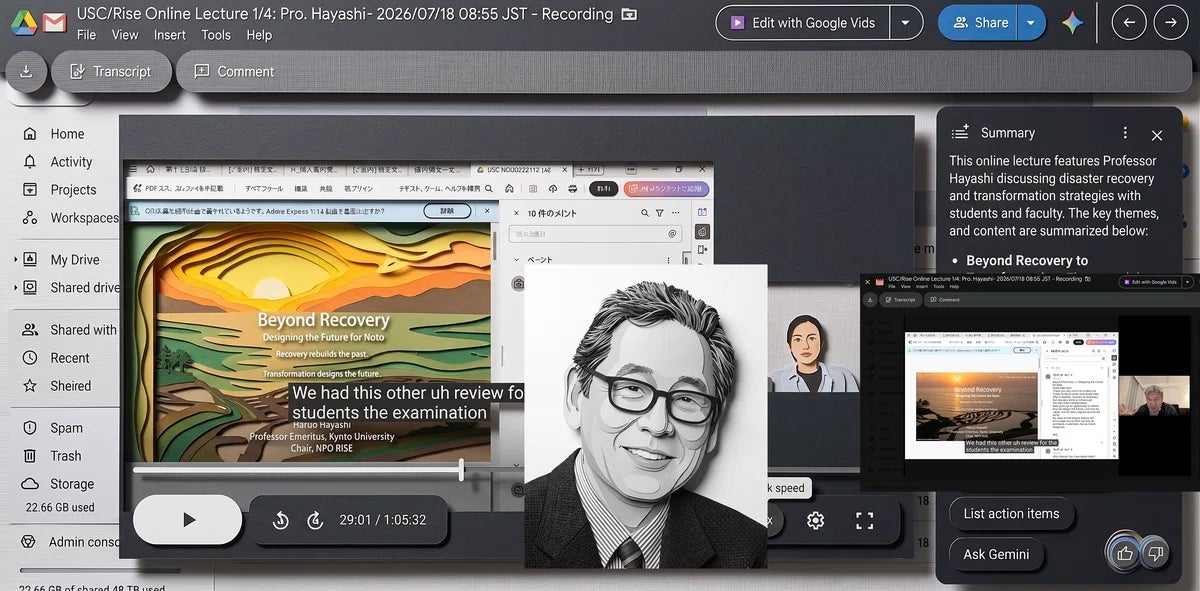Image resolution: width=1200 pixels, height=591 pixels.
Task: Give thumbs down on the summary
Action: pos(1156,552)
